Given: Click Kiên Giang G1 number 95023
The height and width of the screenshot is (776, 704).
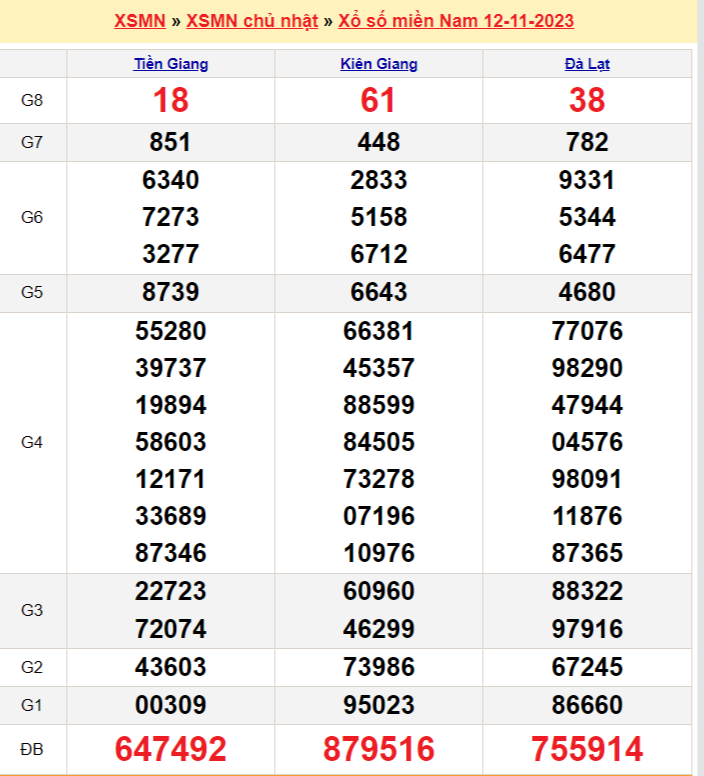Looking at the screenshot, I should click(x=379, y=704).
